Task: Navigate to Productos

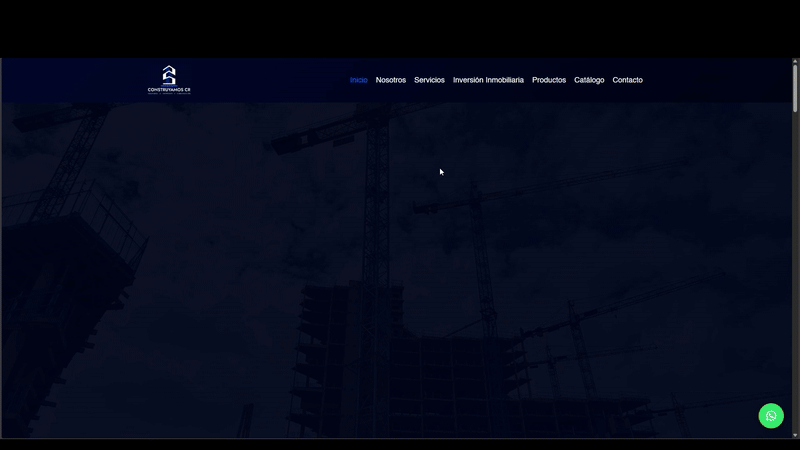Action: tap(549, 80)
